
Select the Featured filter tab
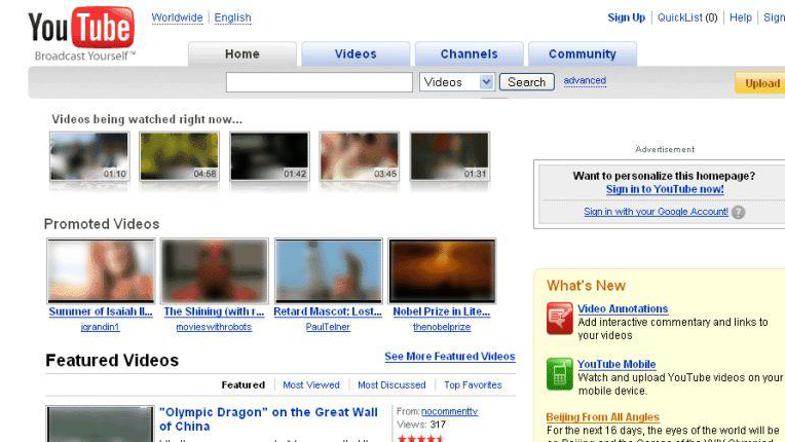click(x=243, y=385)
